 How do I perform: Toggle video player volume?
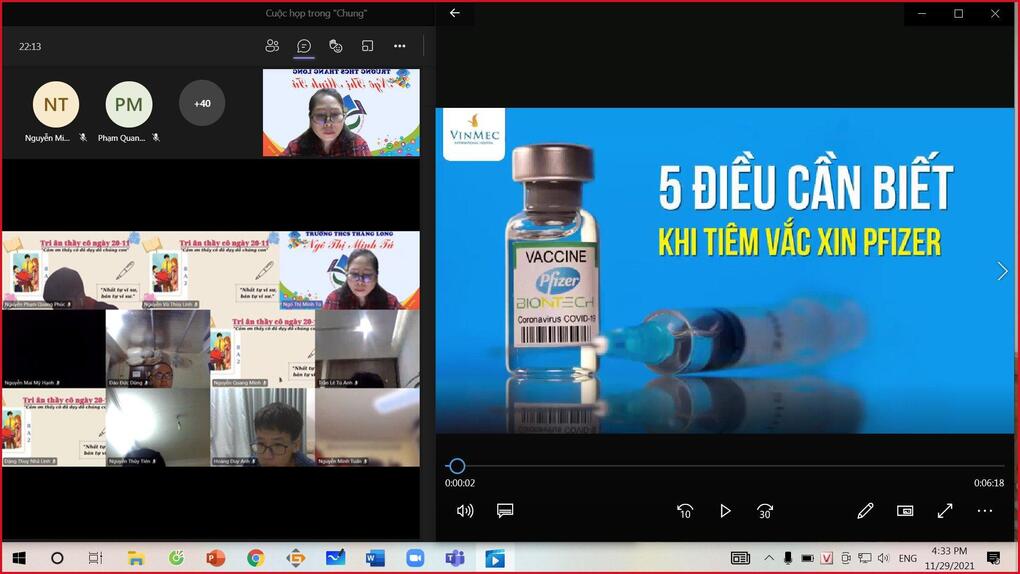coord(465,511)
